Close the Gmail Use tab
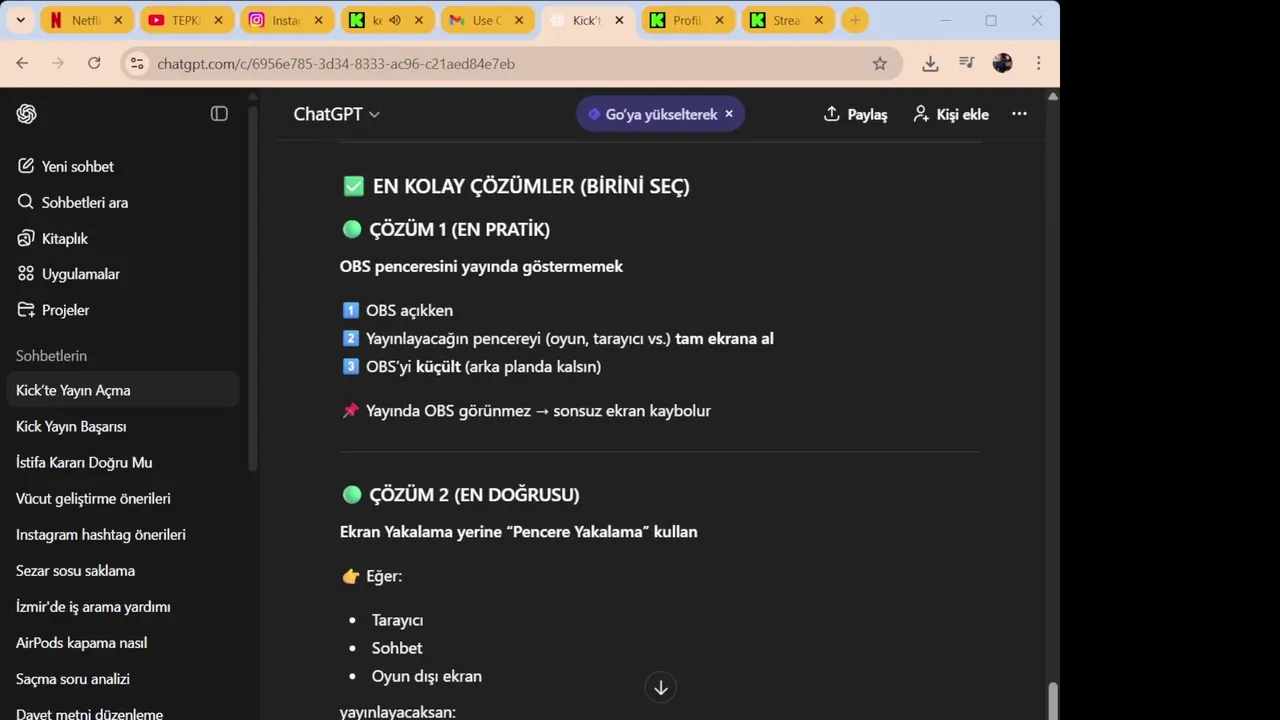The width and height of the screenshot is (1280, 720). pos(519,20)
